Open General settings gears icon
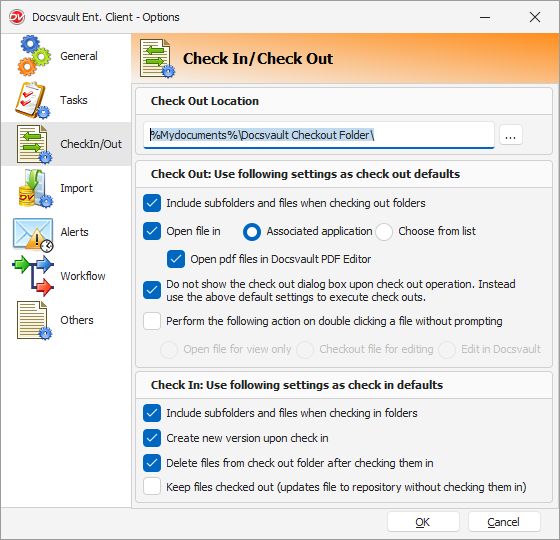560x540 pixels. click(34, 56)
